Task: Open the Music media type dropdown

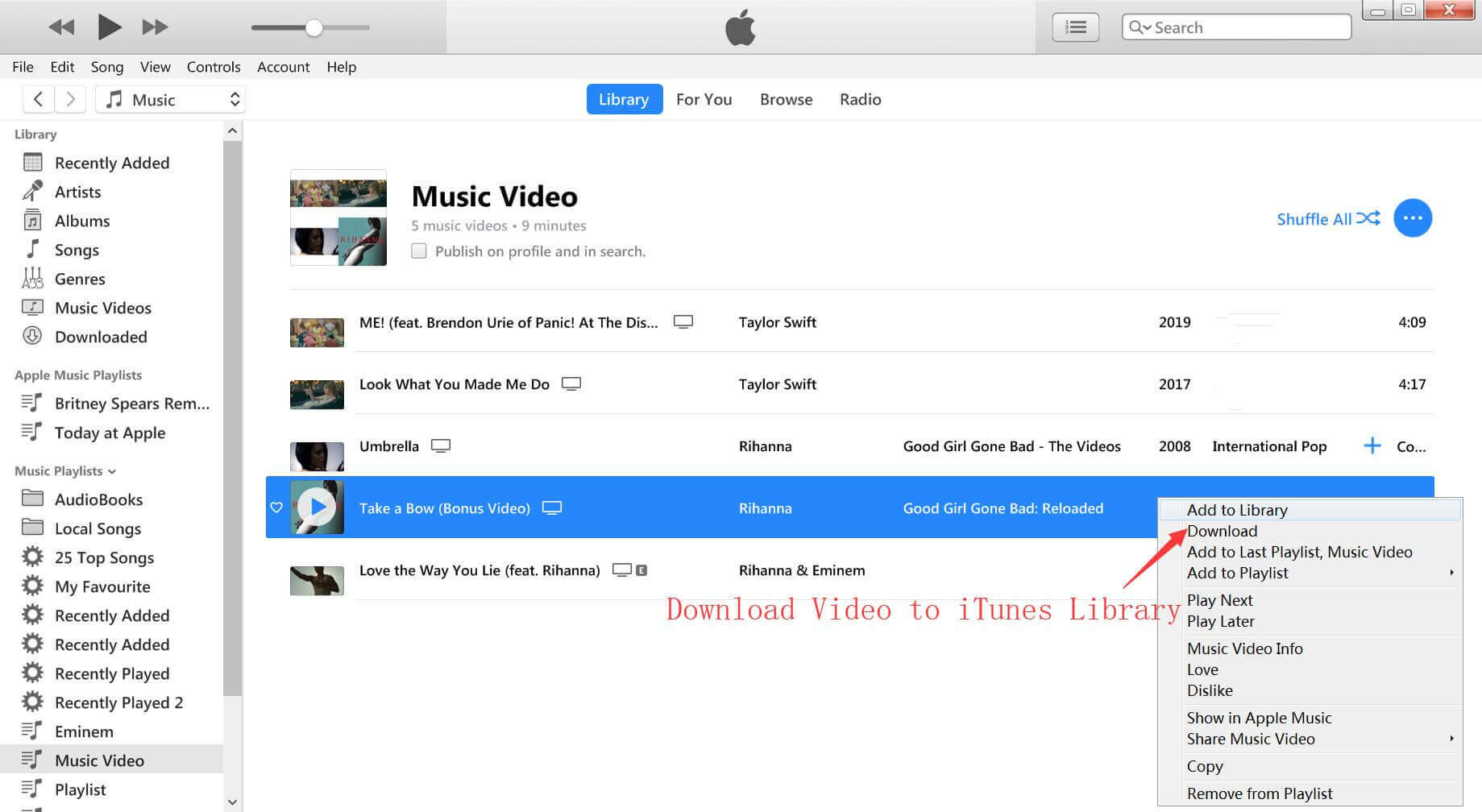Action: click(x=170, y=99)
